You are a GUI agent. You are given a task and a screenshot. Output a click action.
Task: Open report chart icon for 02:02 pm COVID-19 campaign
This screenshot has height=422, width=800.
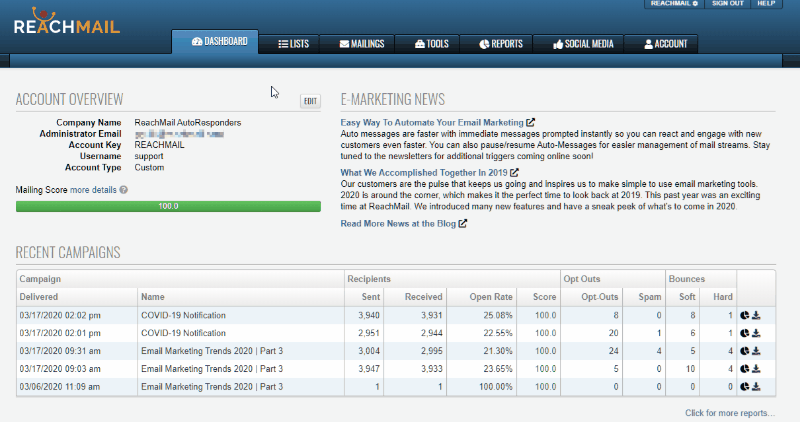(x=744, y=315)
